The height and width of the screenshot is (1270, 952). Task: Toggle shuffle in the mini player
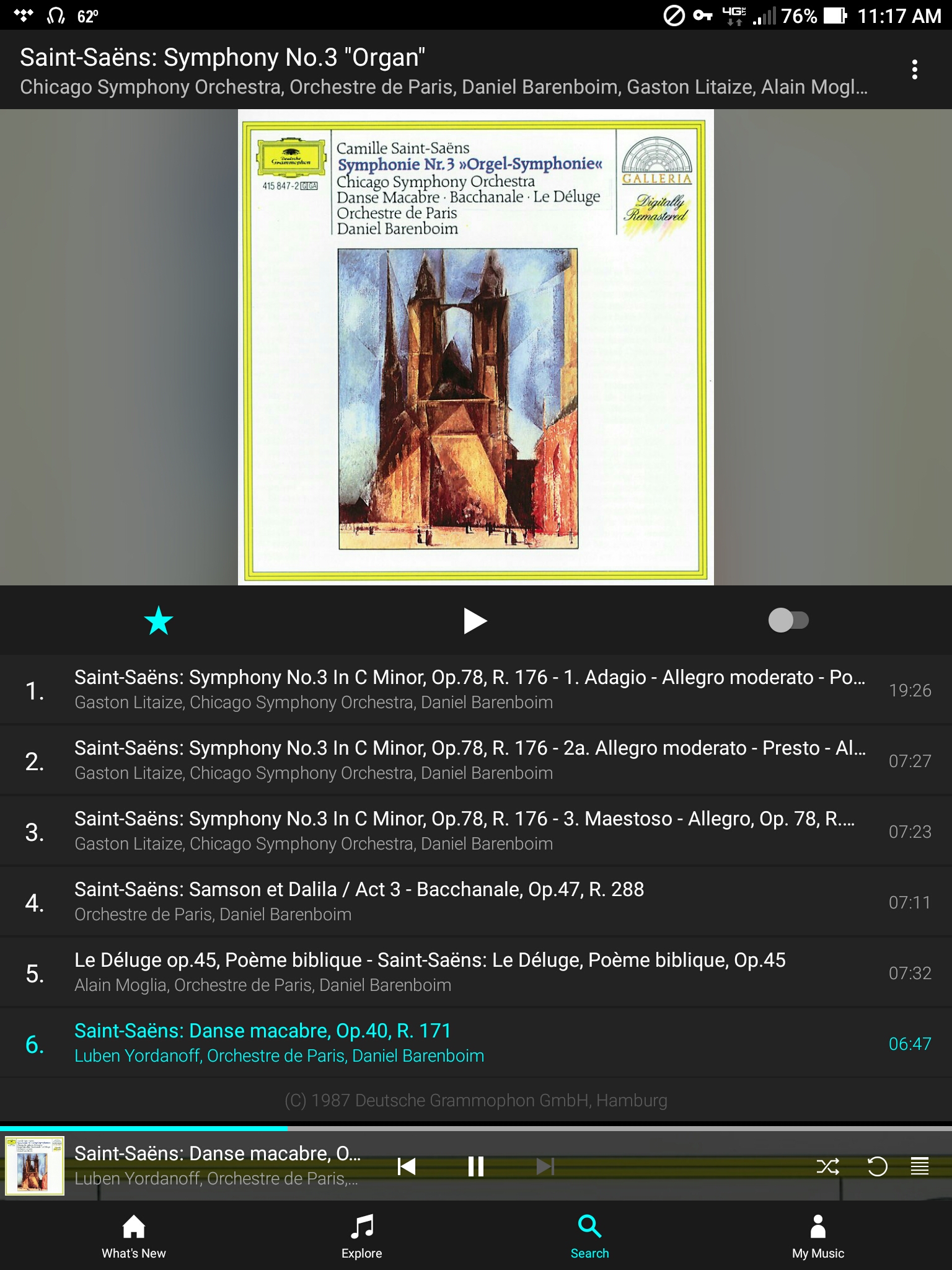(828, 1166)
